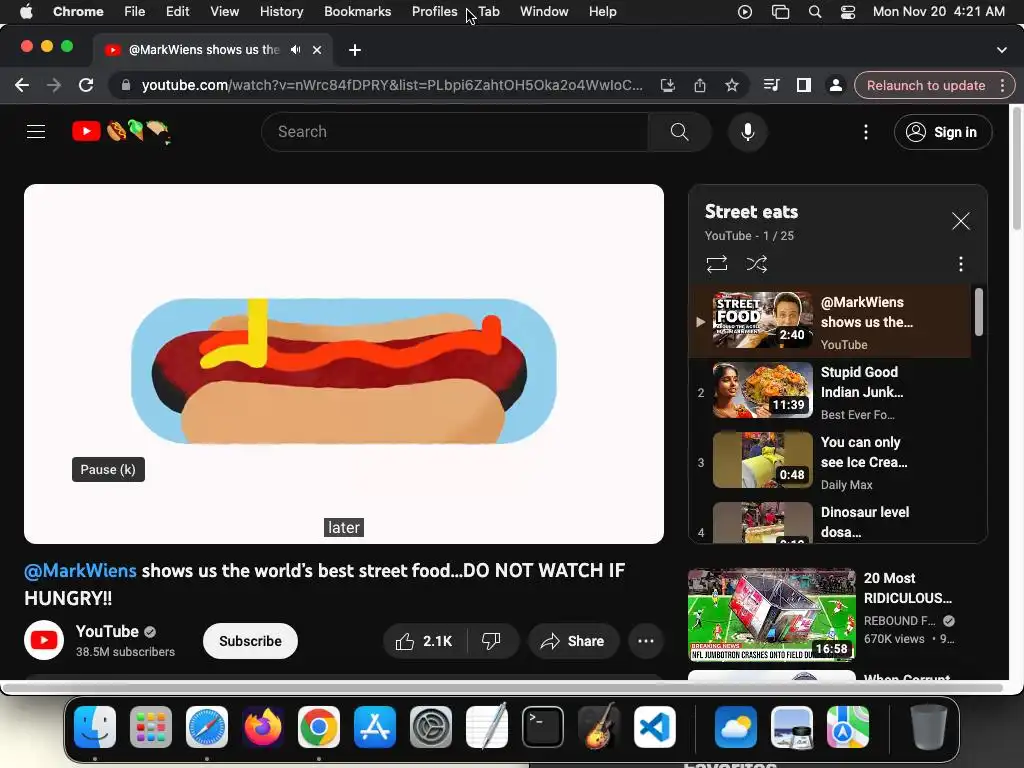
Task: Close the Street eats playlist panel
Action: click(x=960, y=221)
